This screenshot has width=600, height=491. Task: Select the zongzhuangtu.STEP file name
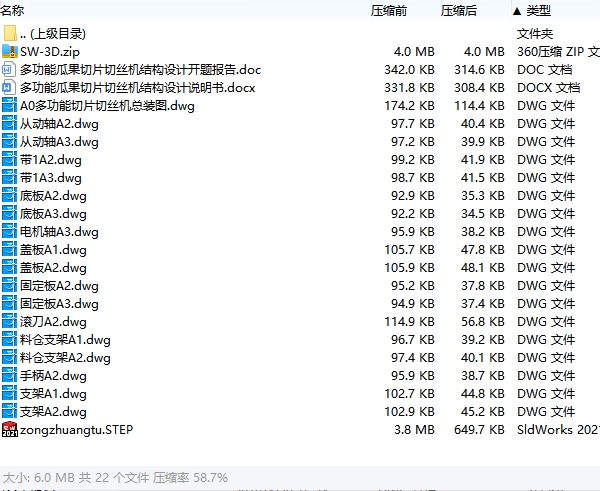(77, 429)
